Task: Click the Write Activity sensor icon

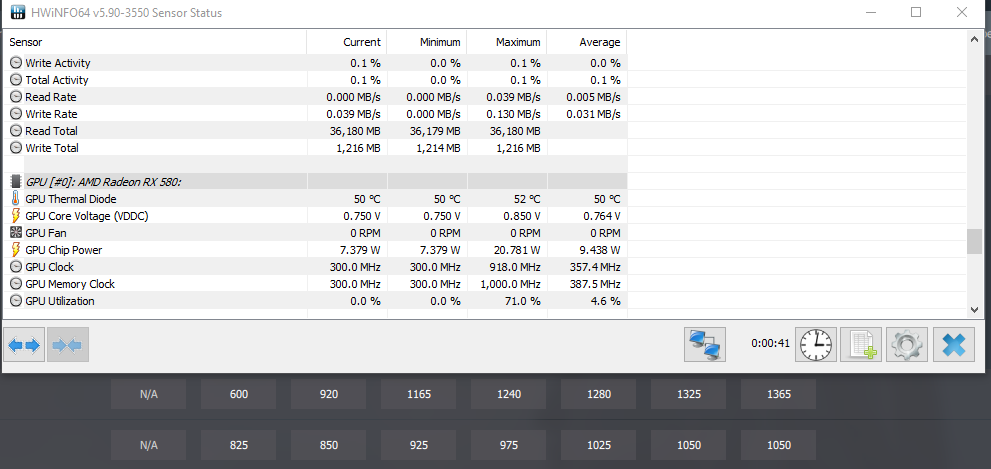Action: pos(16,63)
